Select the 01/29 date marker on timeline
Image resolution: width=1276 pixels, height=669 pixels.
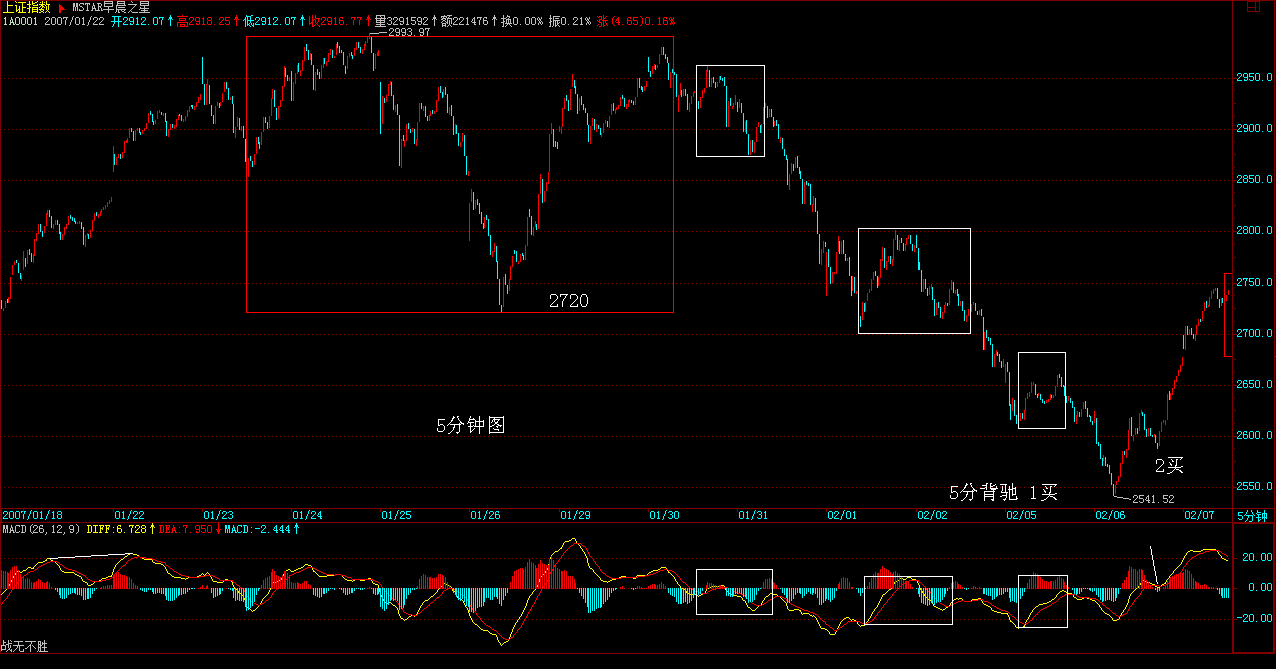click(x=575, y=515)
